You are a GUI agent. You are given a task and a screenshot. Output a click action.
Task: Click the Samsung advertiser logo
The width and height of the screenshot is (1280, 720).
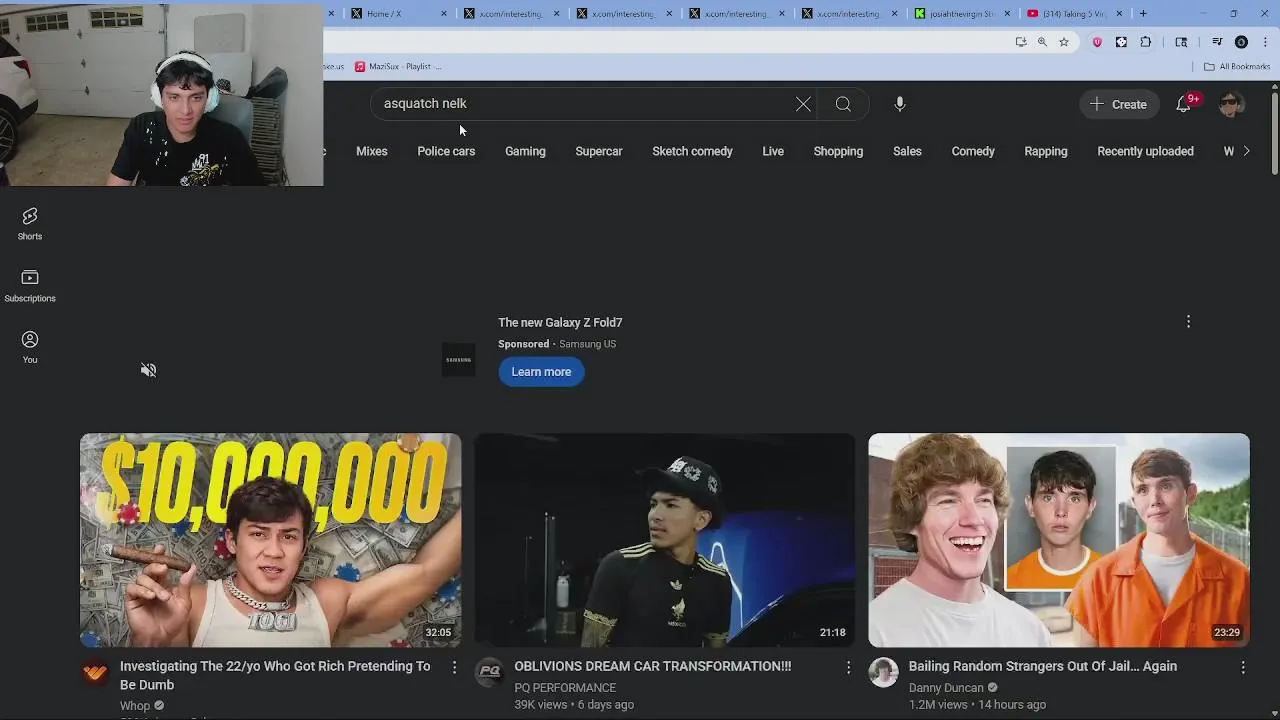458,360
